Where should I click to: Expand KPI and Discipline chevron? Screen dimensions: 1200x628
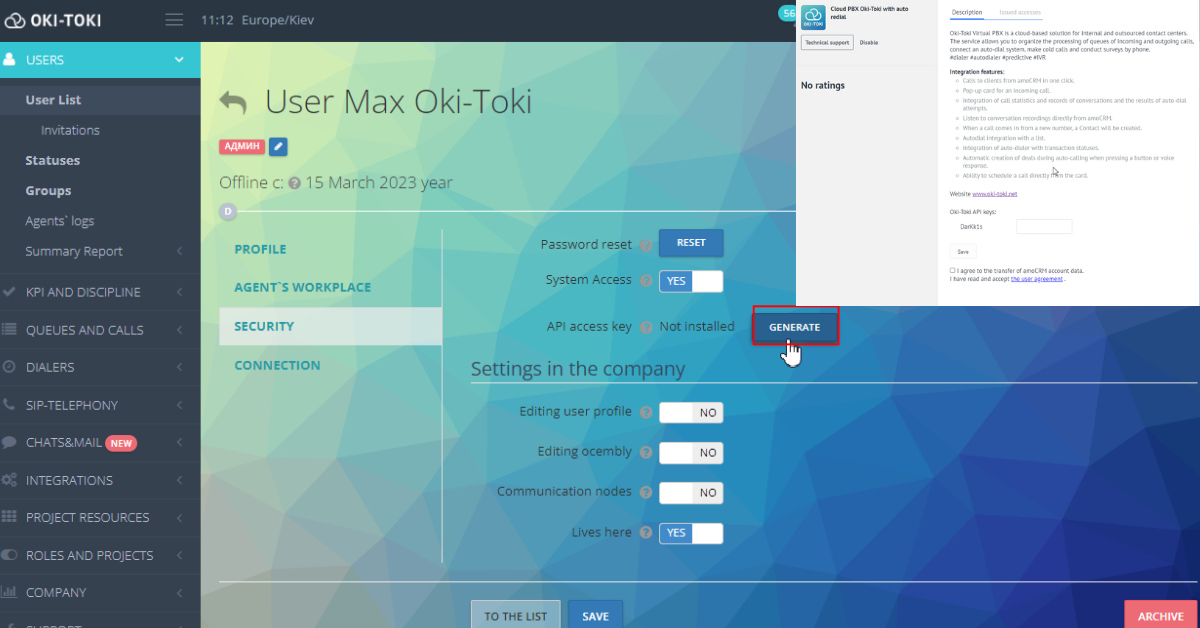[179, 292]
